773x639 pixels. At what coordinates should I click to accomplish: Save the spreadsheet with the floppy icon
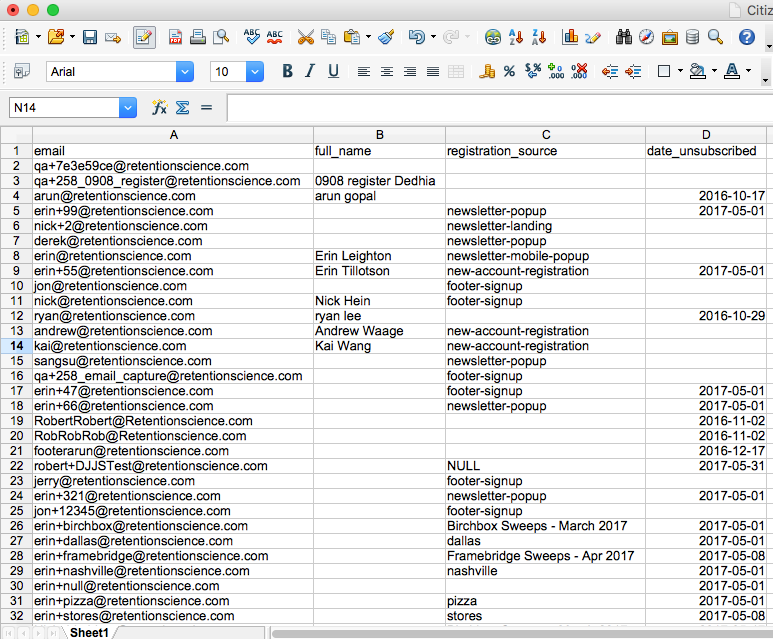[90, 37]
